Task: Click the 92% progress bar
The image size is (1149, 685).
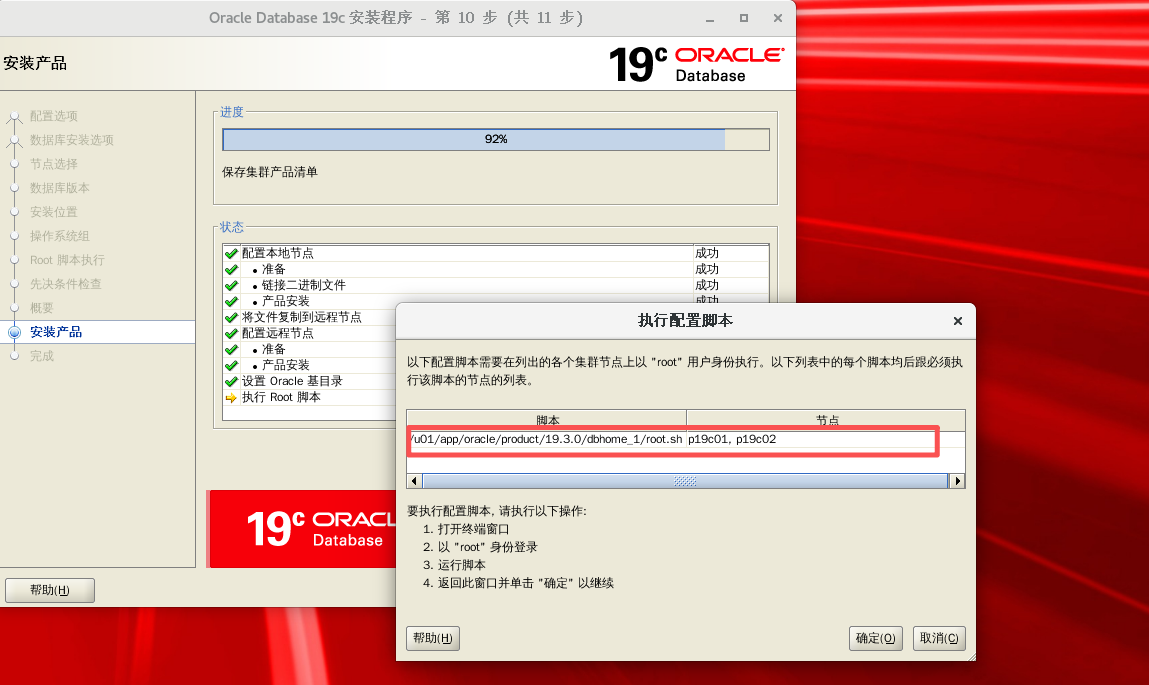Action: (496, 139)
